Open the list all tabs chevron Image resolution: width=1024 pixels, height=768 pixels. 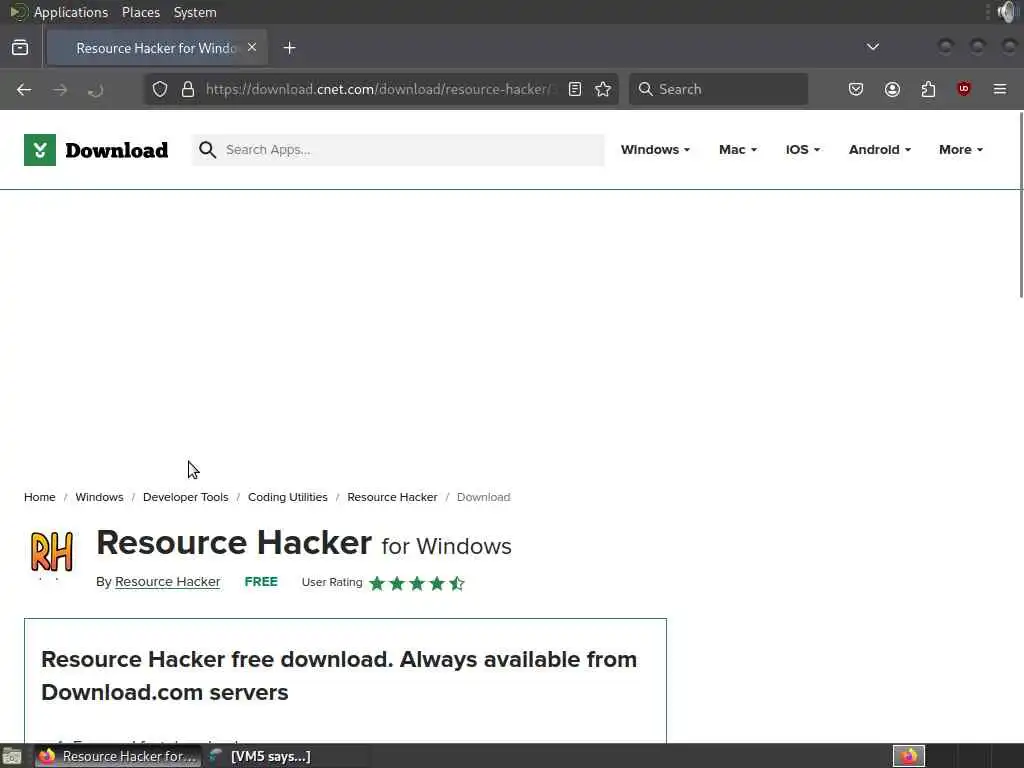tap(872, 47)
